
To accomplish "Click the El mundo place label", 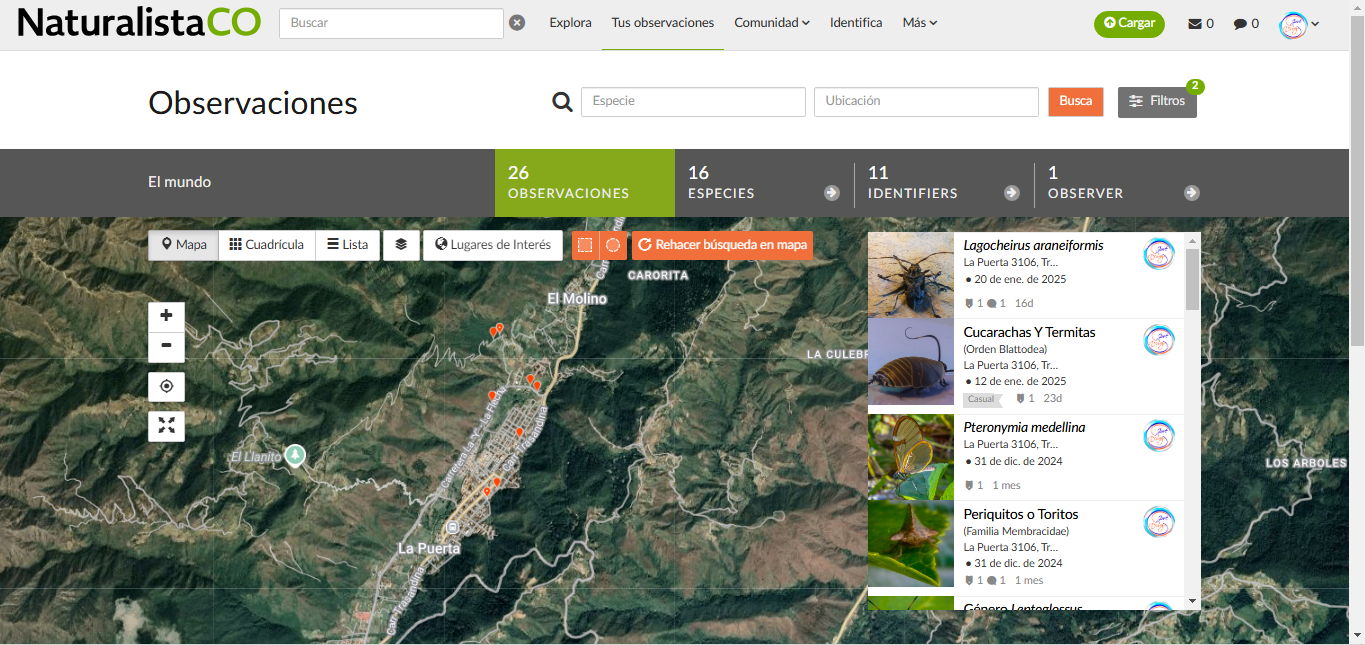I will [180, 182].
